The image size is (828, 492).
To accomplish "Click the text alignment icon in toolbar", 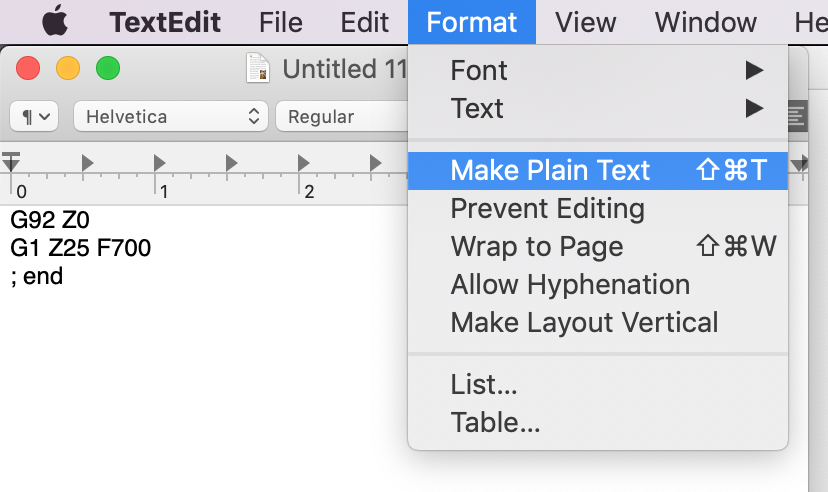I will click(797, 116).
